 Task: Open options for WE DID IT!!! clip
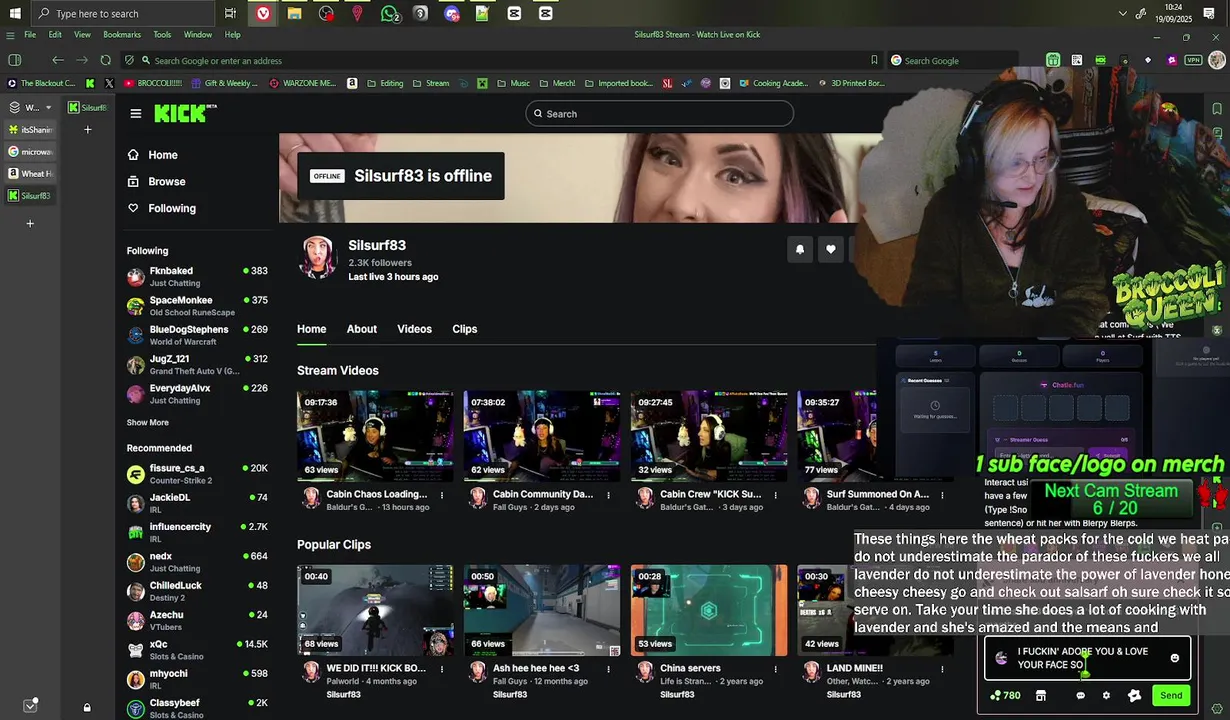coord(442,668)
